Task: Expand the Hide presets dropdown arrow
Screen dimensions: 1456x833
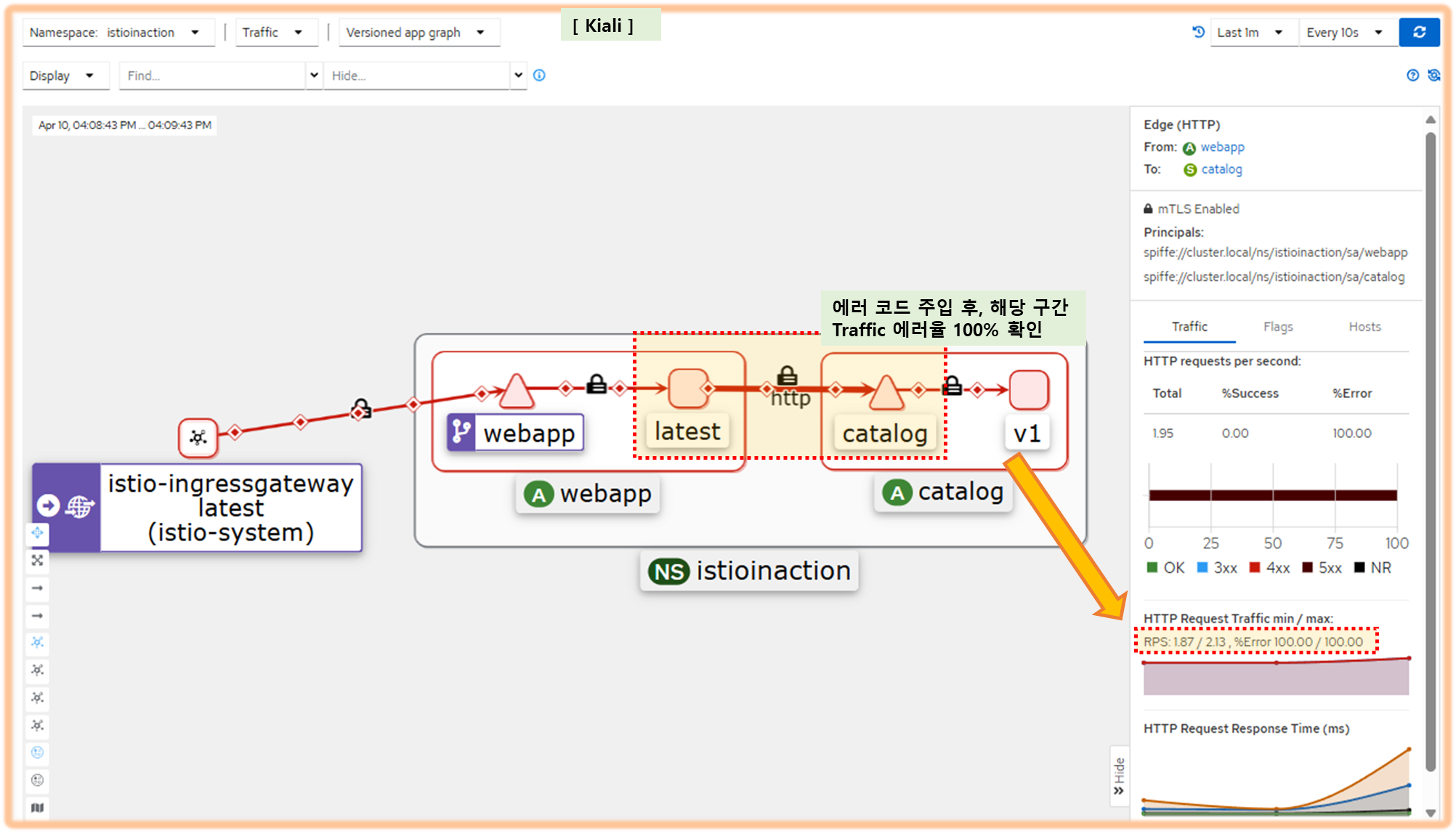Action: (x=518, y=75)
